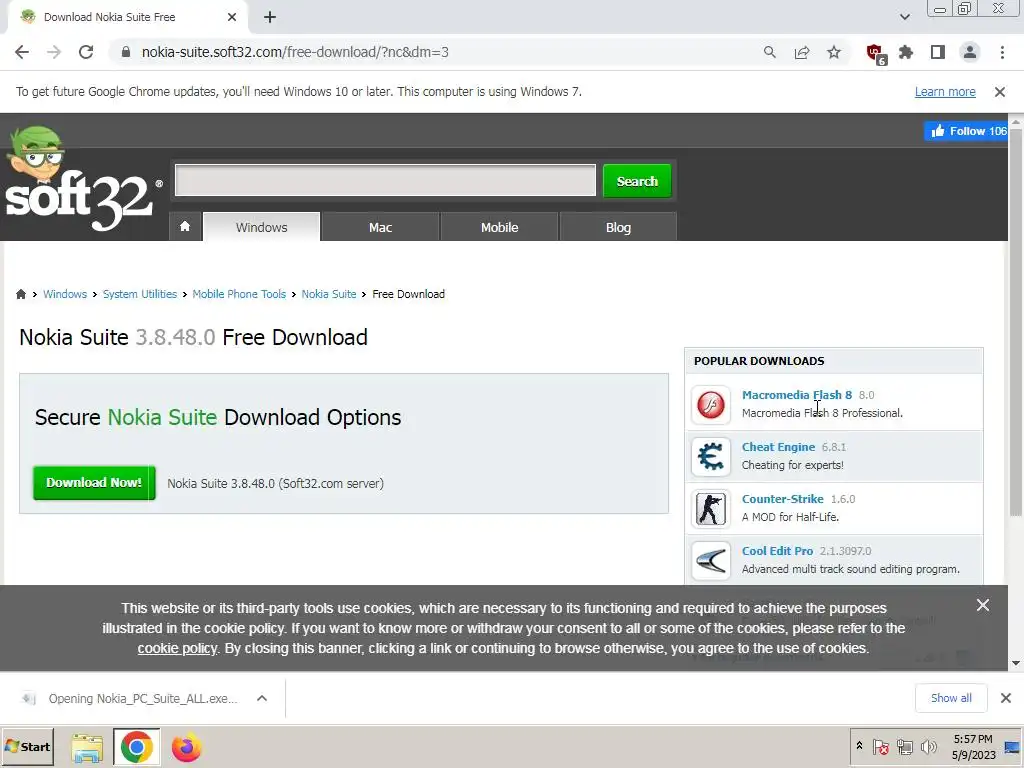Viewport: 1024px width, 768px height.
Task: Dismiss the Chrome update infobar
Action: point(999,92)
